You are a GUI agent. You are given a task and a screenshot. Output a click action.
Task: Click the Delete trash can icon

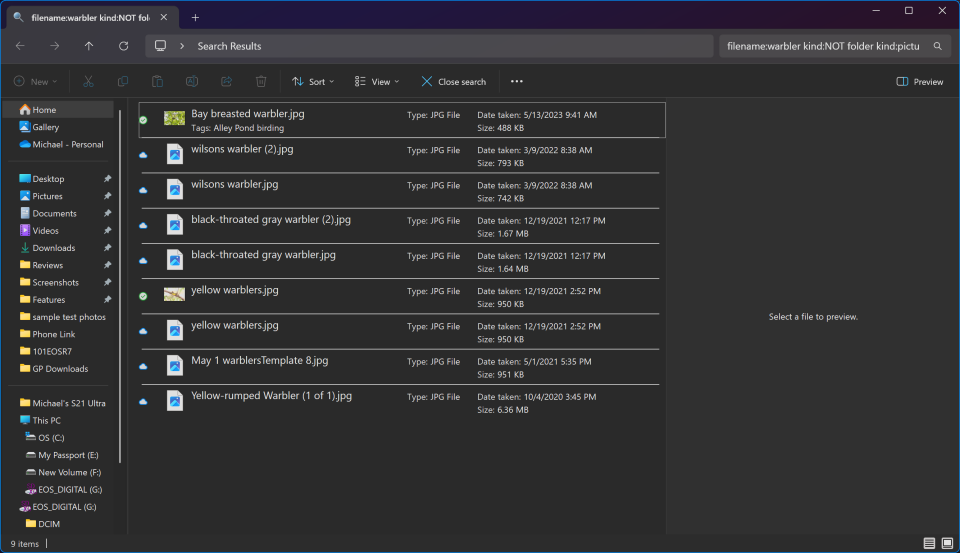coord(261,82)
